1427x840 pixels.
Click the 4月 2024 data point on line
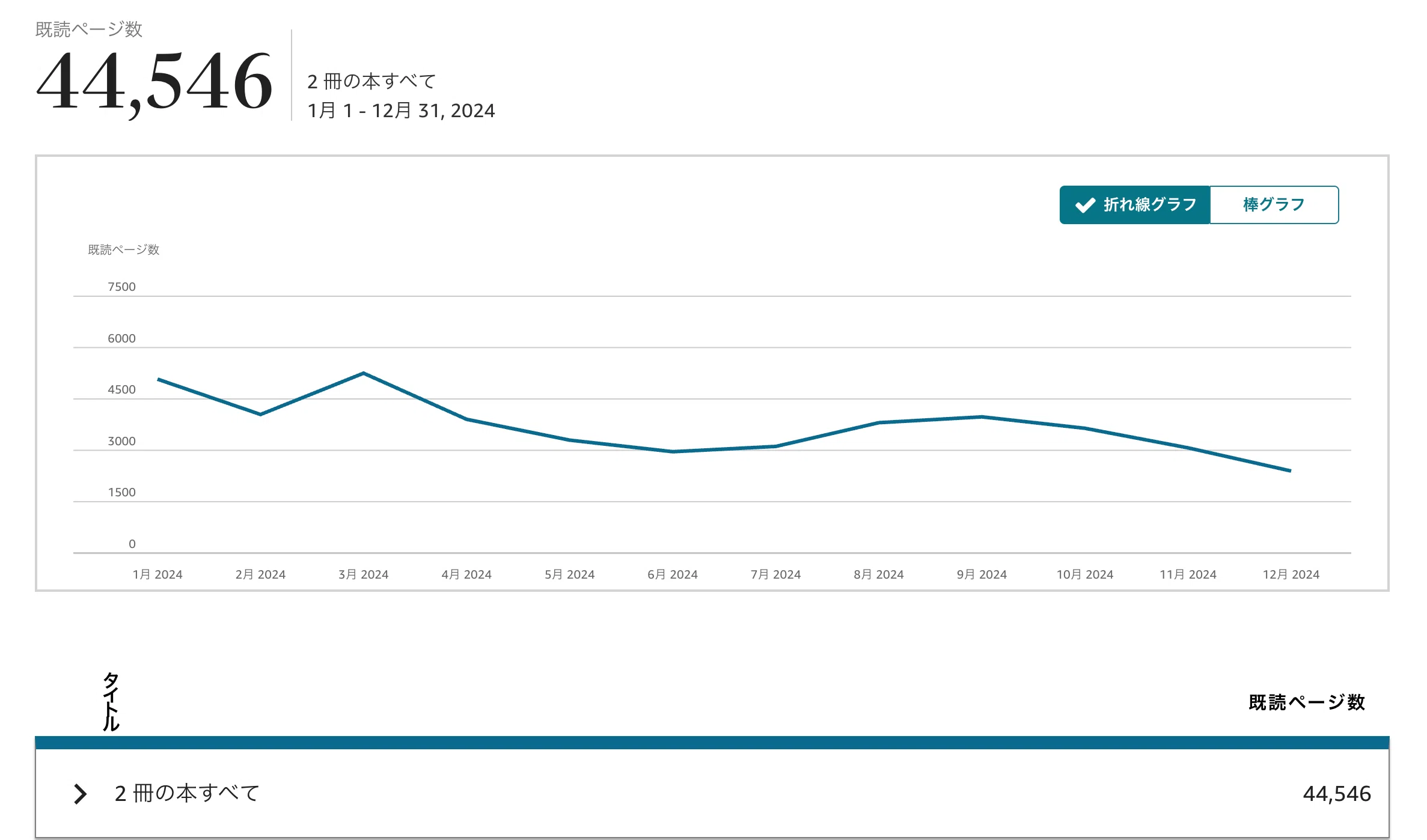[466, 419]
